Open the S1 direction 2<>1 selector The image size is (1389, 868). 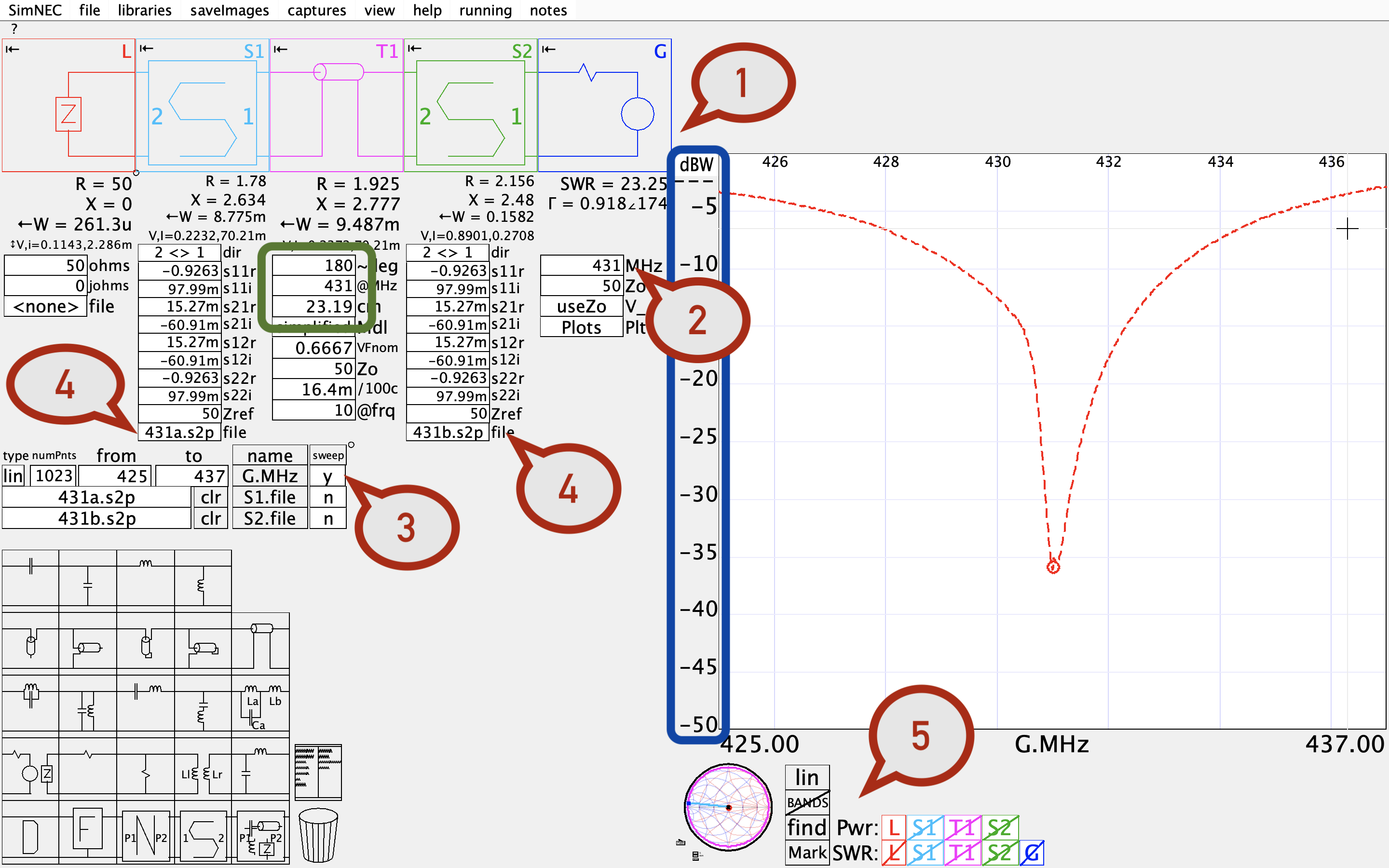[179, 253]
